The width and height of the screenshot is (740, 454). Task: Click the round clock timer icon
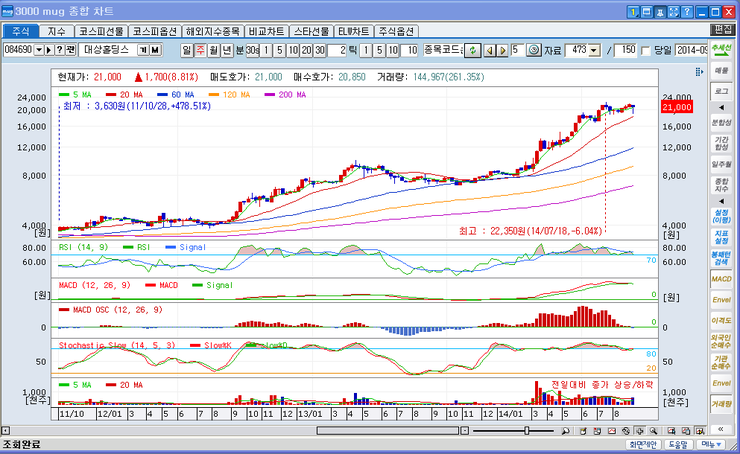point(534,50)
